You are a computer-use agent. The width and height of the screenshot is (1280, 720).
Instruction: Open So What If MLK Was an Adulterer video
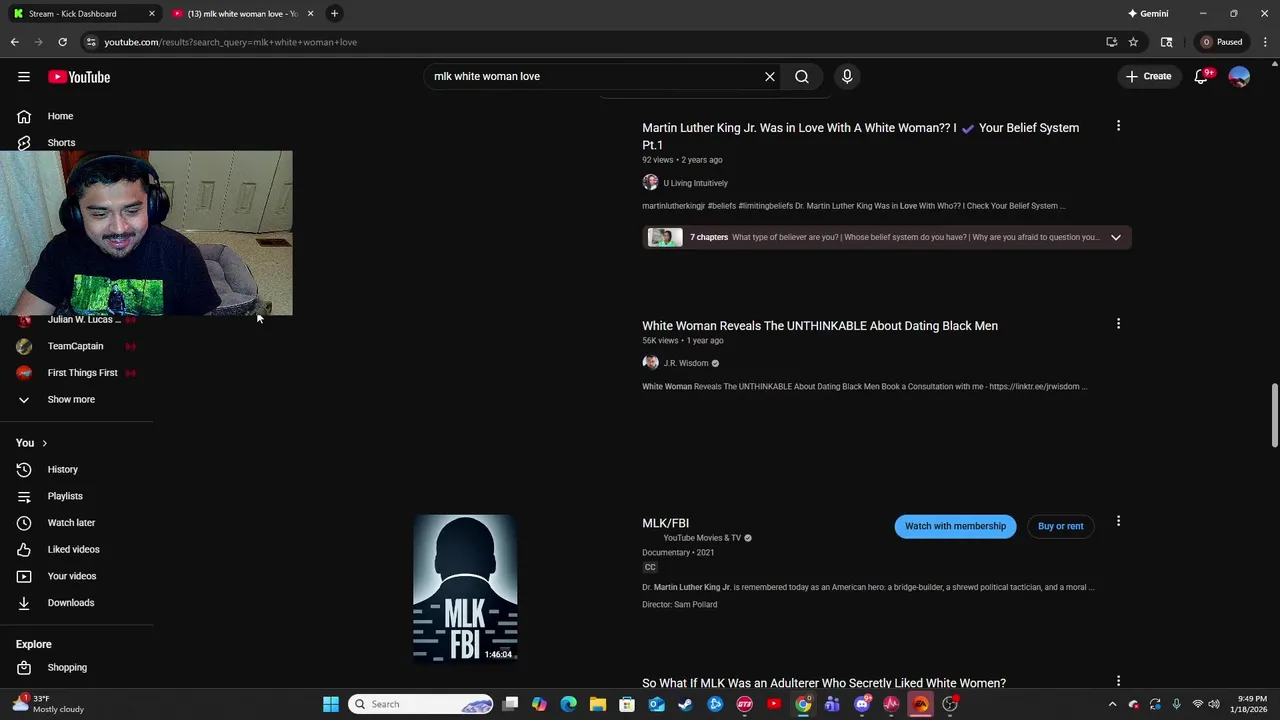(x=824, y=683)
